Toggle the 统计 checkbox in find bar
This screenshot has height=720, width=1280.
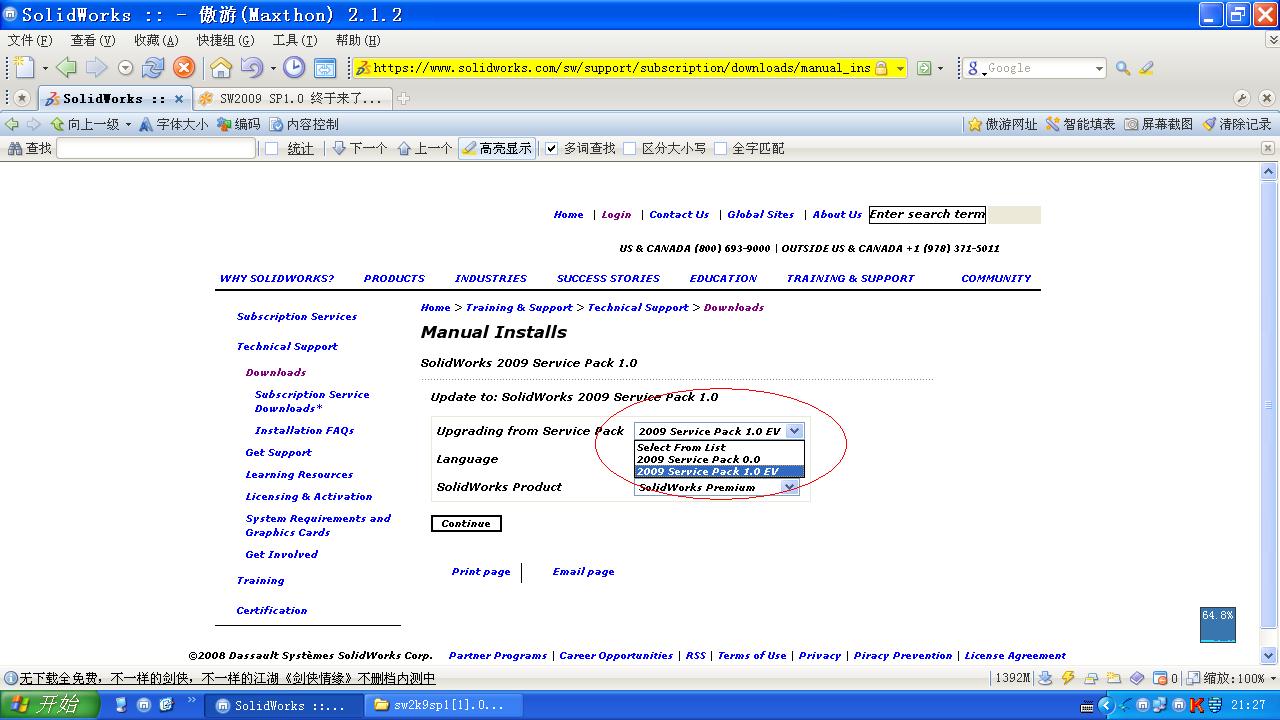click(x=271, y=148)
